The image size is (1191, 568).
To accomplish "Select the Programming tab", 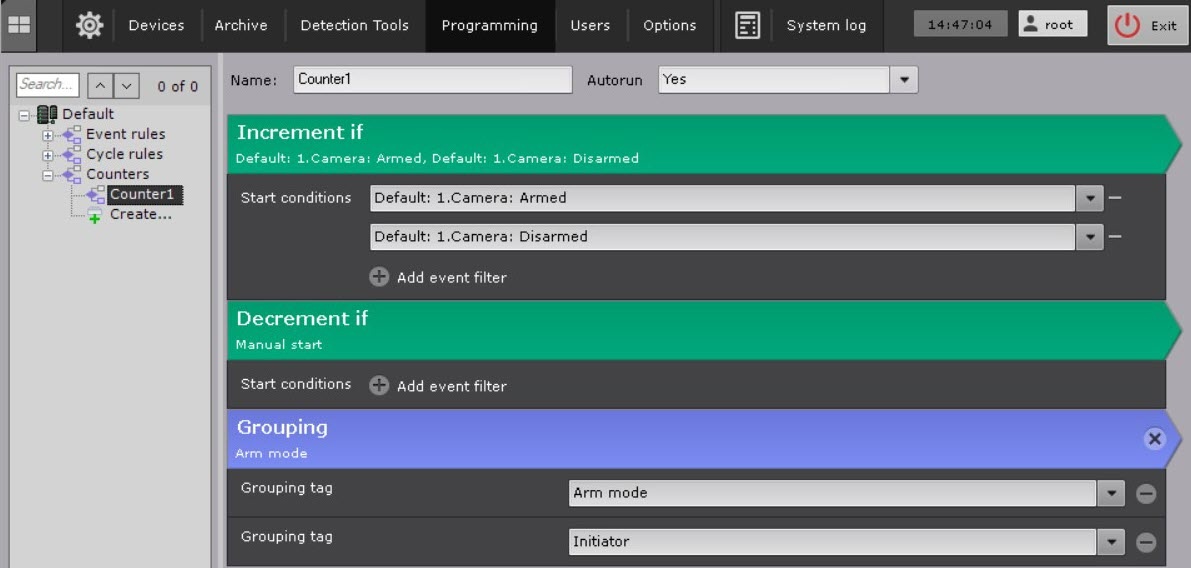I will coord(489,25).
